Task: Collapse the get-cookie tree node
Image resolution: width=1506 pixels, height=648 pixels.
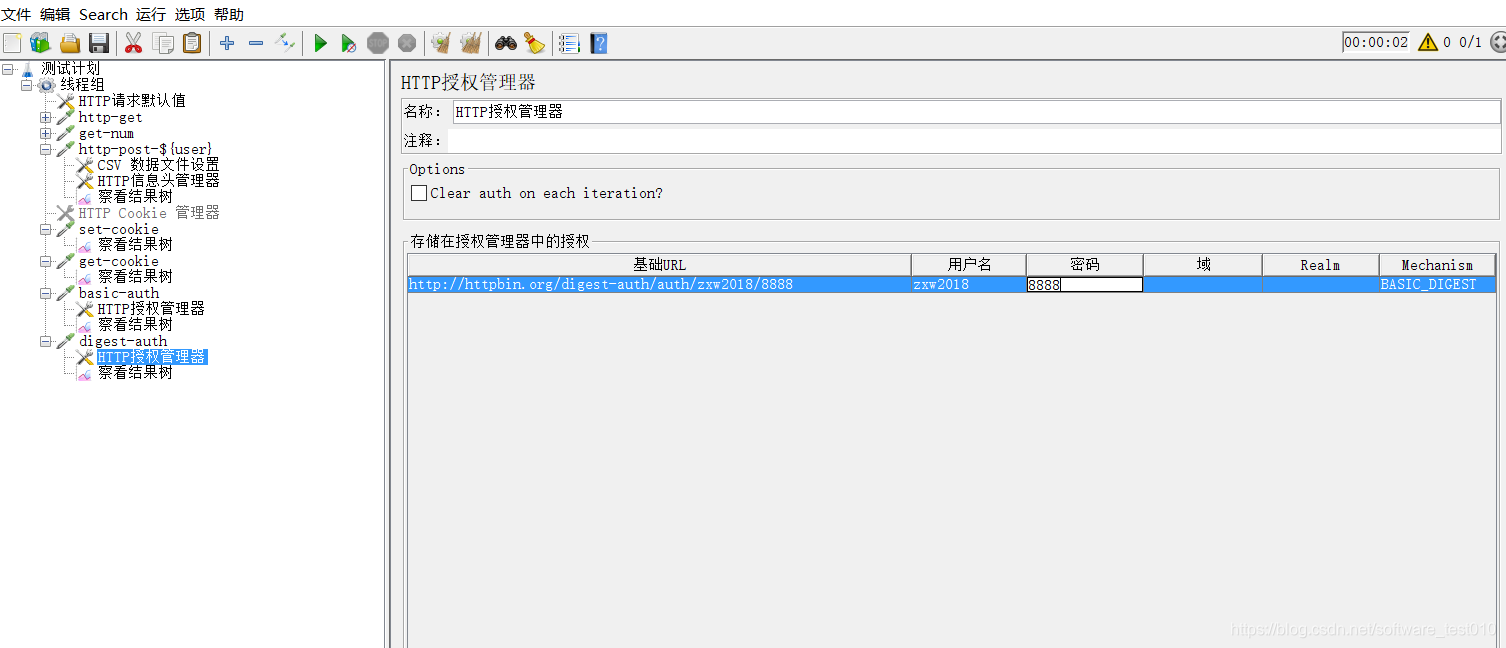Action: 46,261
